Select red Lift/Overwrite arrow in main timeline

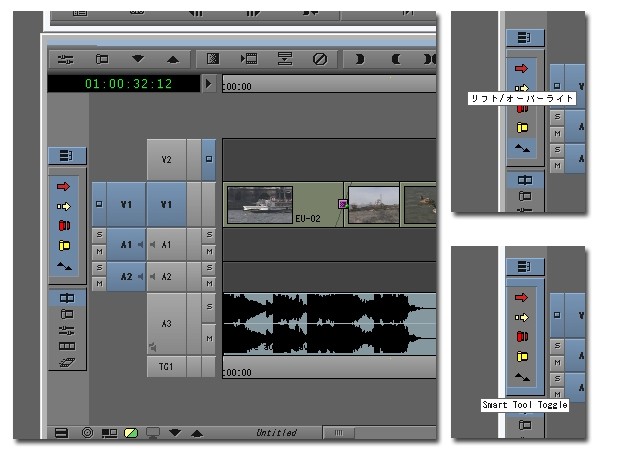pos(63,186)
